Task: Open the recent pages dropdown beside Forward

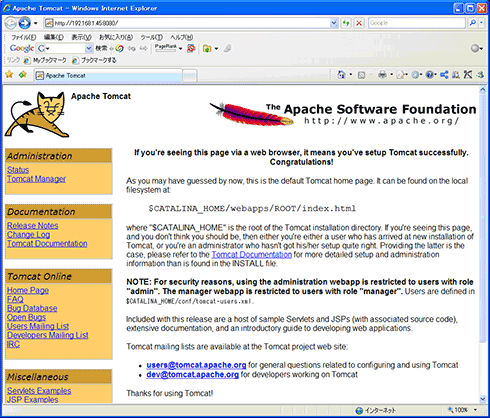Action: [35, 23]
